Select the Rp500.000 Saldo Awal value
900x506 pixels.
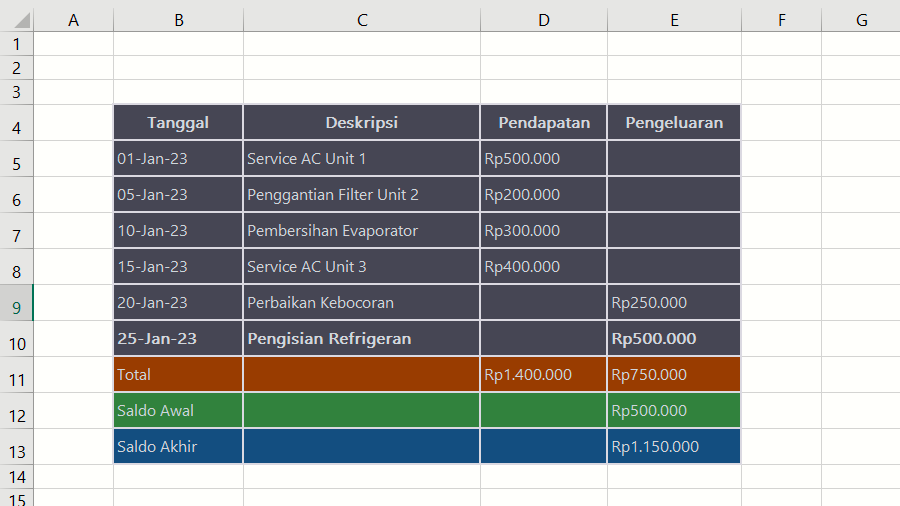click(674, 410)
